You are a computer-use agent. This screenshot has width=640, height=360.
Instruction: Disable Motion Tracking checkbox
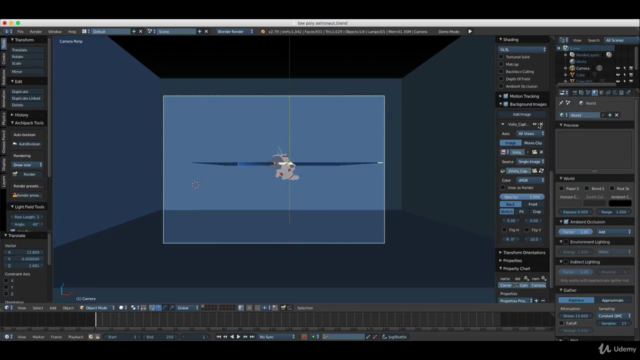point(506,96)
